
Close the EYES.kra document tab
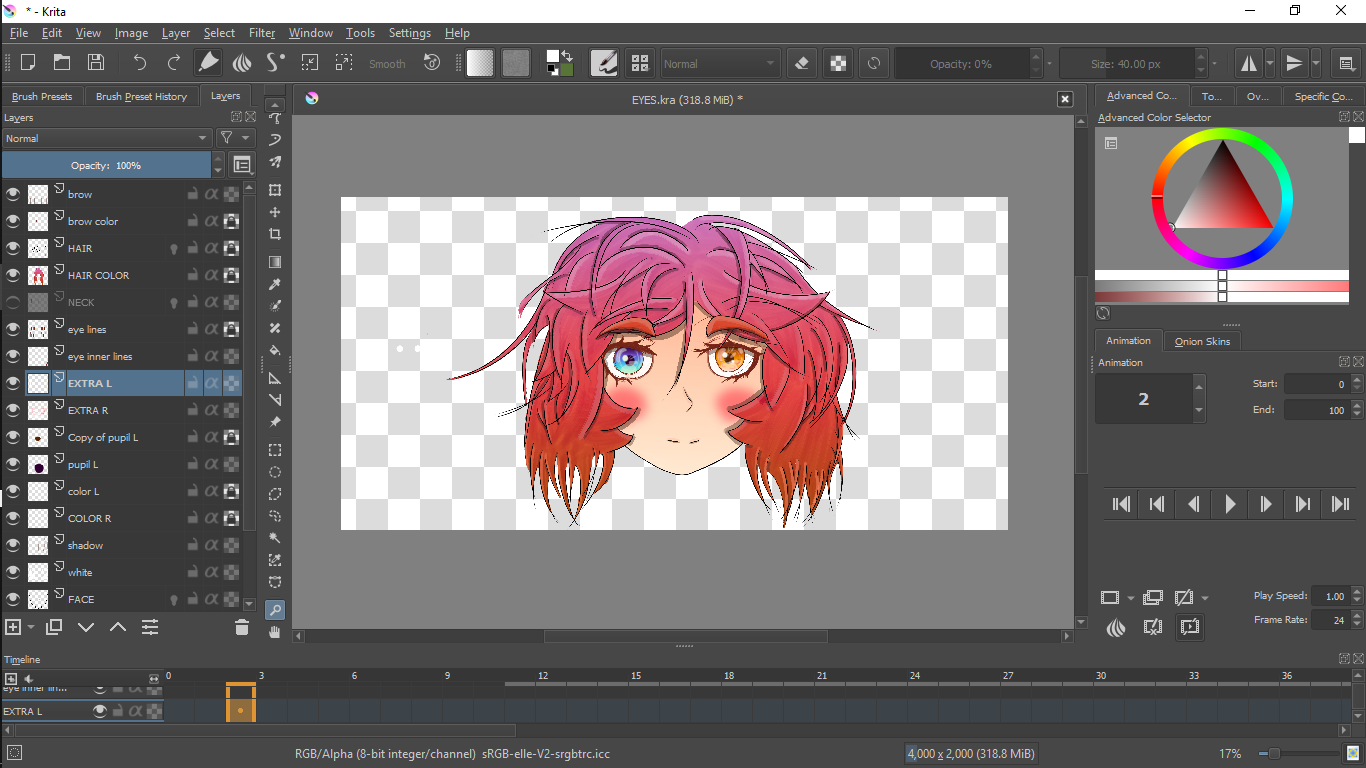coord(1065,99)
